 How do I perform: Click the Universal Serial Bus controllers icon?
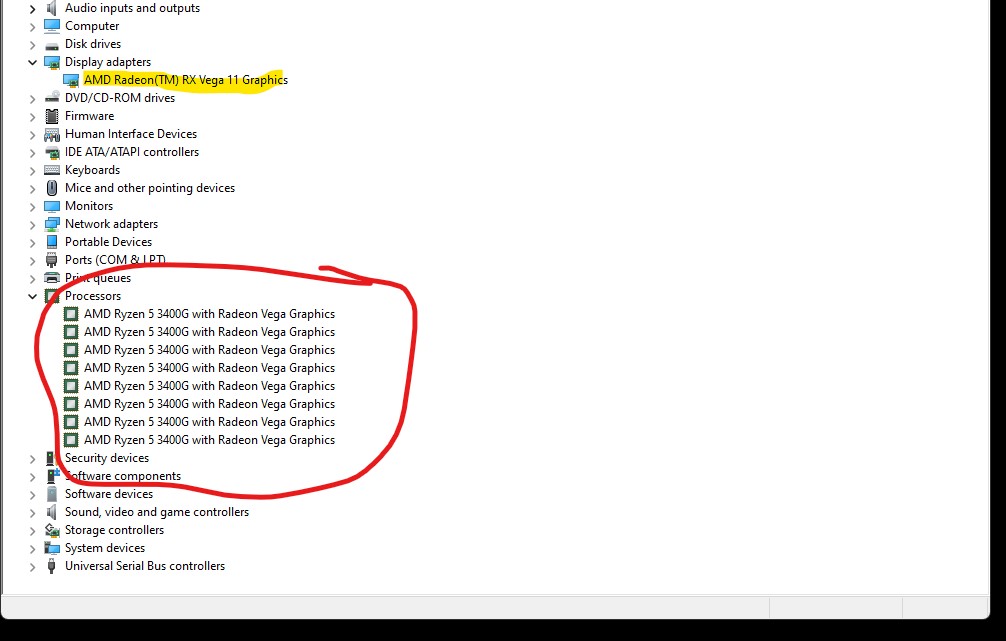pyautogui.click(x=52, y=566)
